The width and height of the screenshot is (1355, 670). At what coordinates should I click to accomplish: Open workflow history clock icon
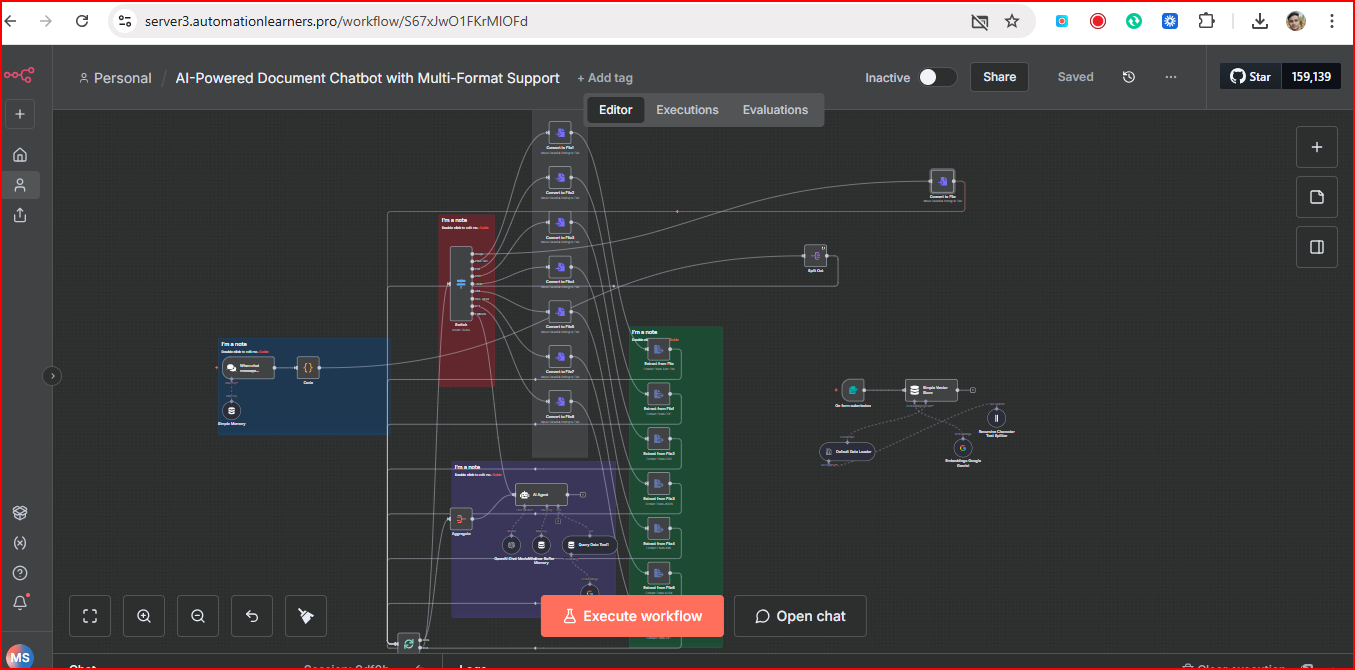click(1129, 77)
